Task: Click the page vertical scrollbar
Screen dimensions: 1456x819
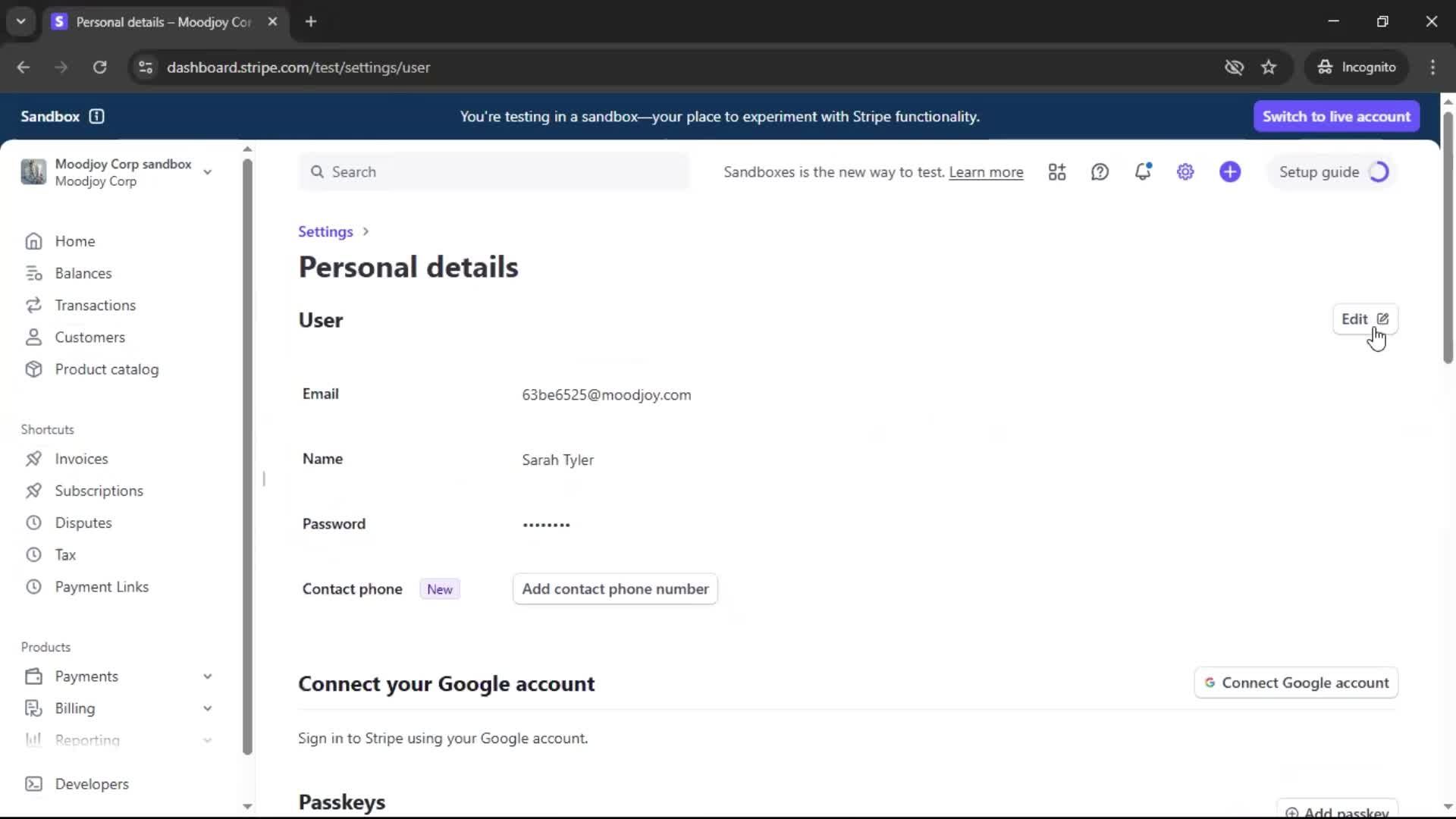Action: click(1448, 238)
